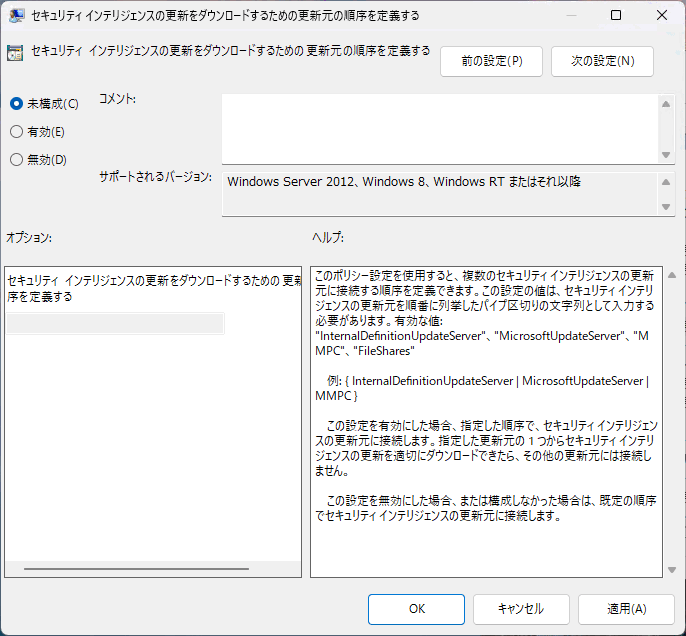Enable the policy with 有効 radio button
Viewport: 686px width, 636px height.
pos(16,131)
